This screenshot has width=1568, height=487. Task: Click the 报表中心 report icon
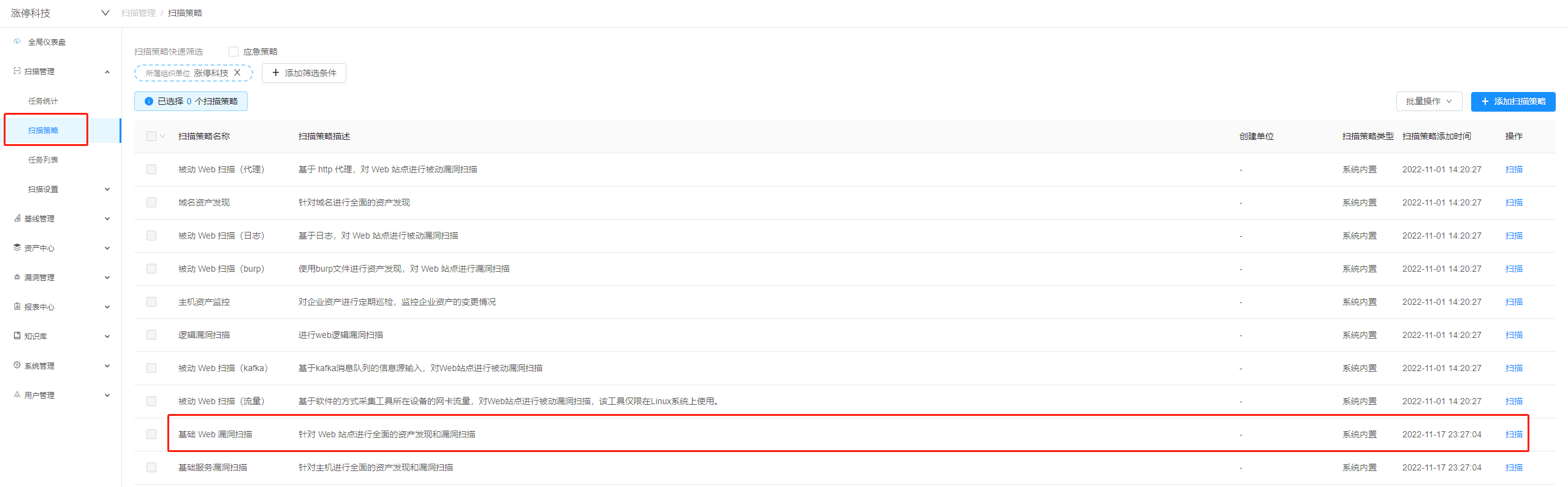click(x=17, y=307)
